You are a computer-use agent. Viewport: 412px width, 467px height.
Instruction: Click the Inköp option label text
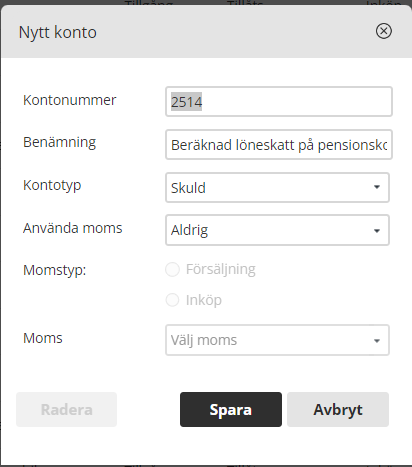204,300
